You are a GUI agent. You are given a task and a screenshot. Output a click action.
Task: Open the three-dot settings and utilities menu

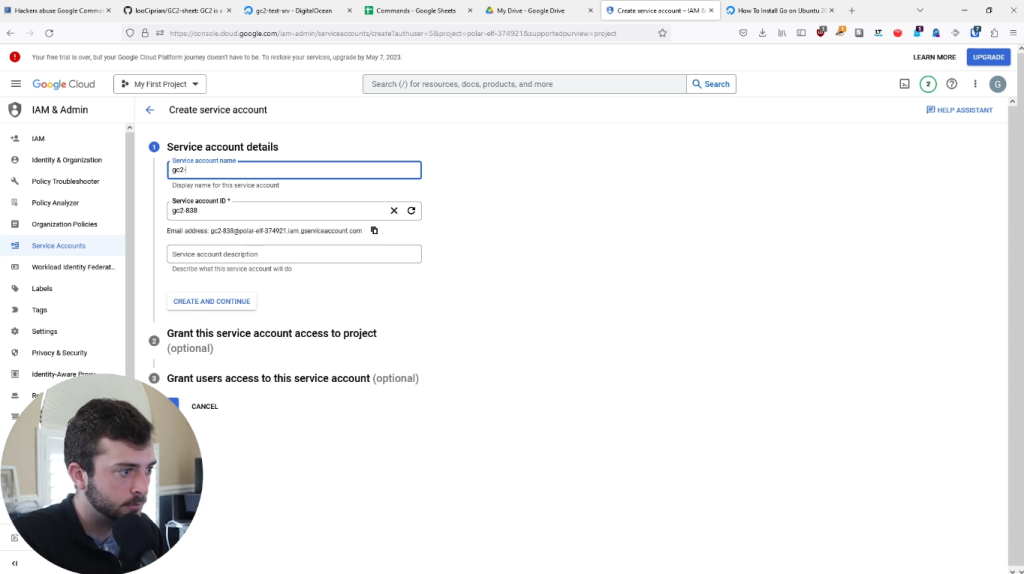coord(975,84)
